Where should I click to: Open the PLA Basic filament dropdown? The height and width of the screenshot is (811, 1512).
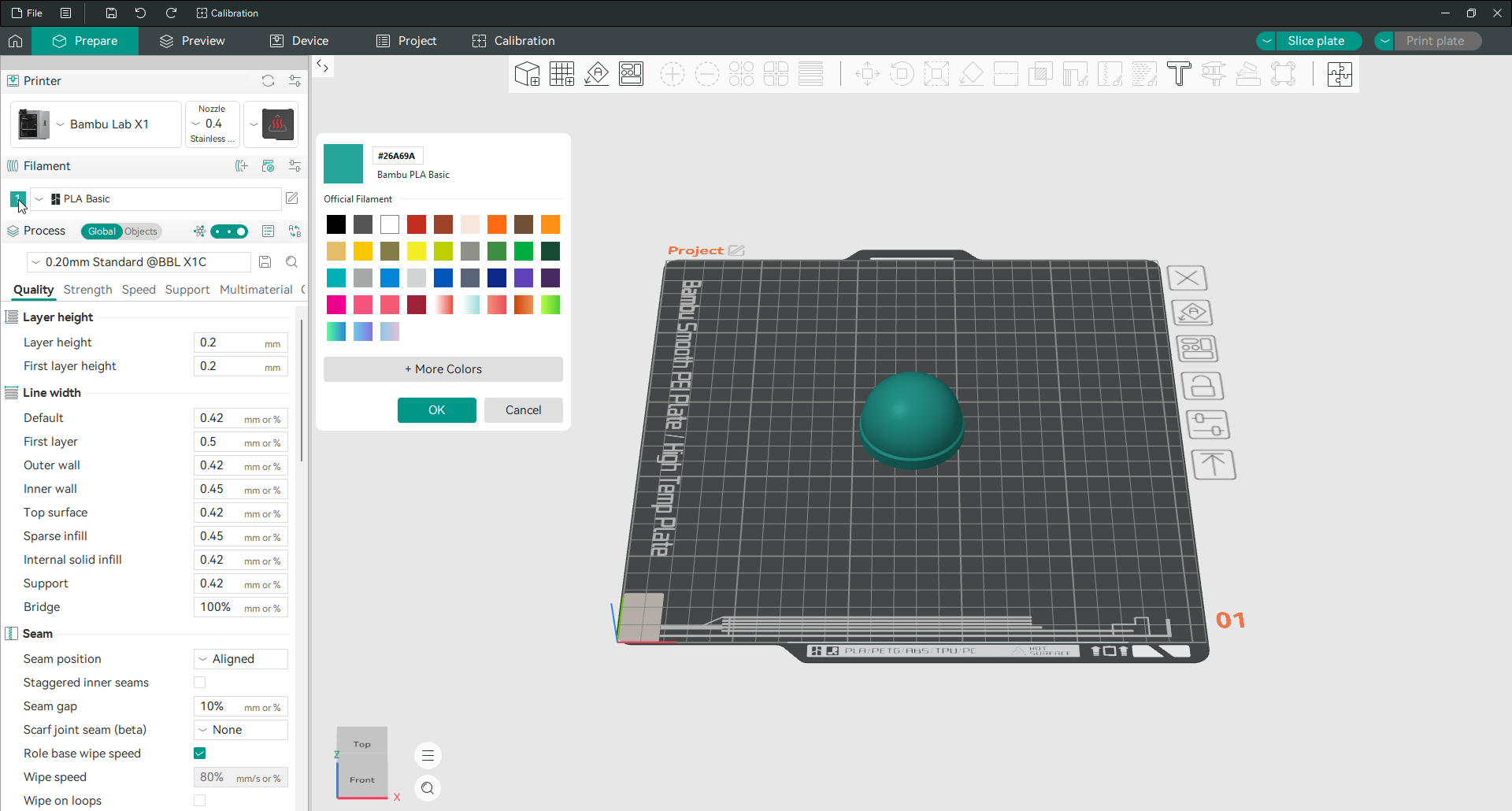[156, 199]
